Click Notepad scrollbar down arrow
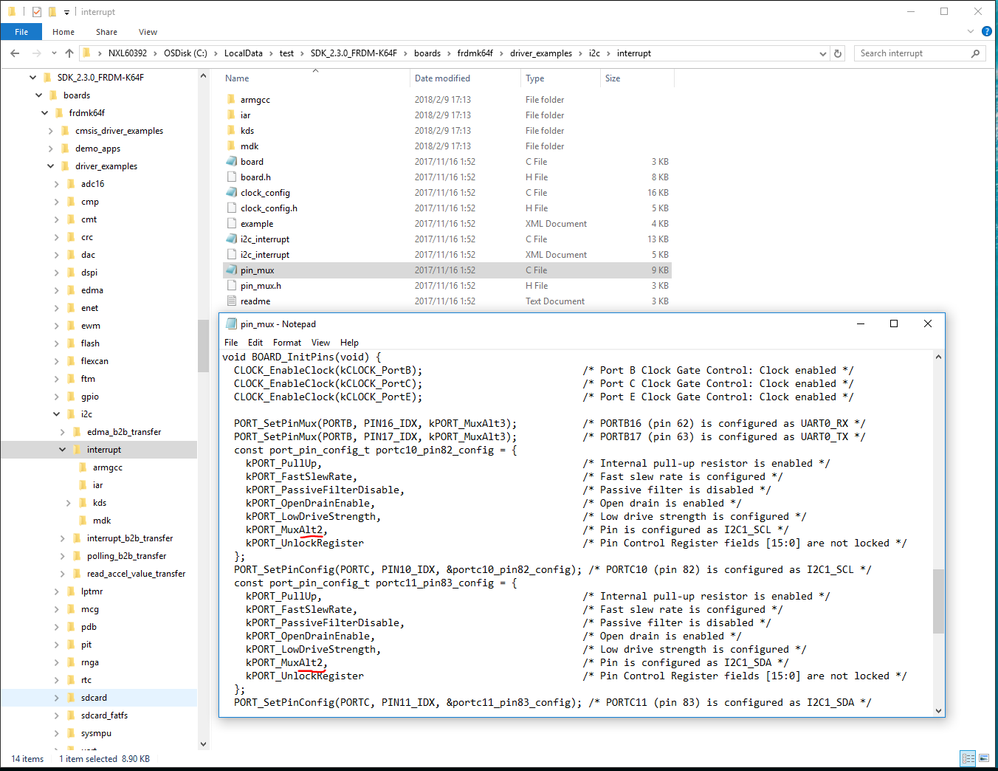 pos(938,710)
